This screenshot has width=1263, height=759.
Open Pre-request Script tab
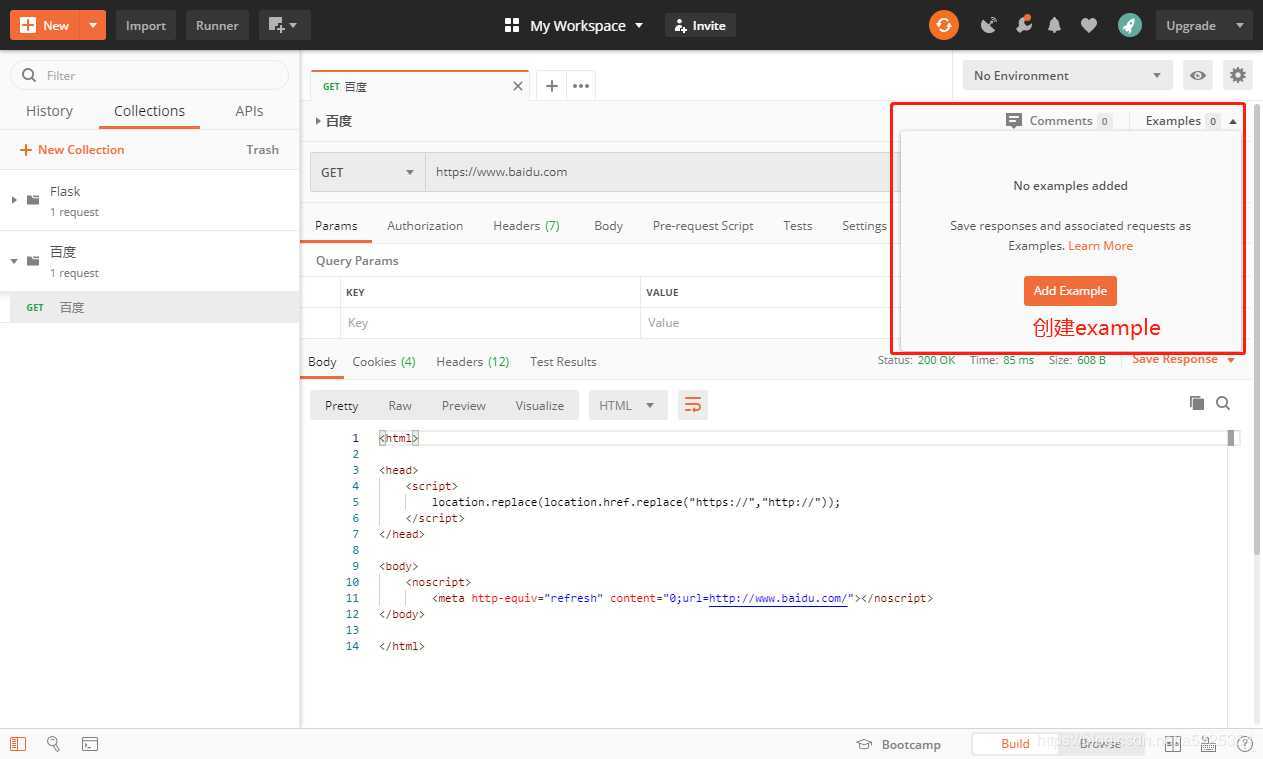[703, 226]
